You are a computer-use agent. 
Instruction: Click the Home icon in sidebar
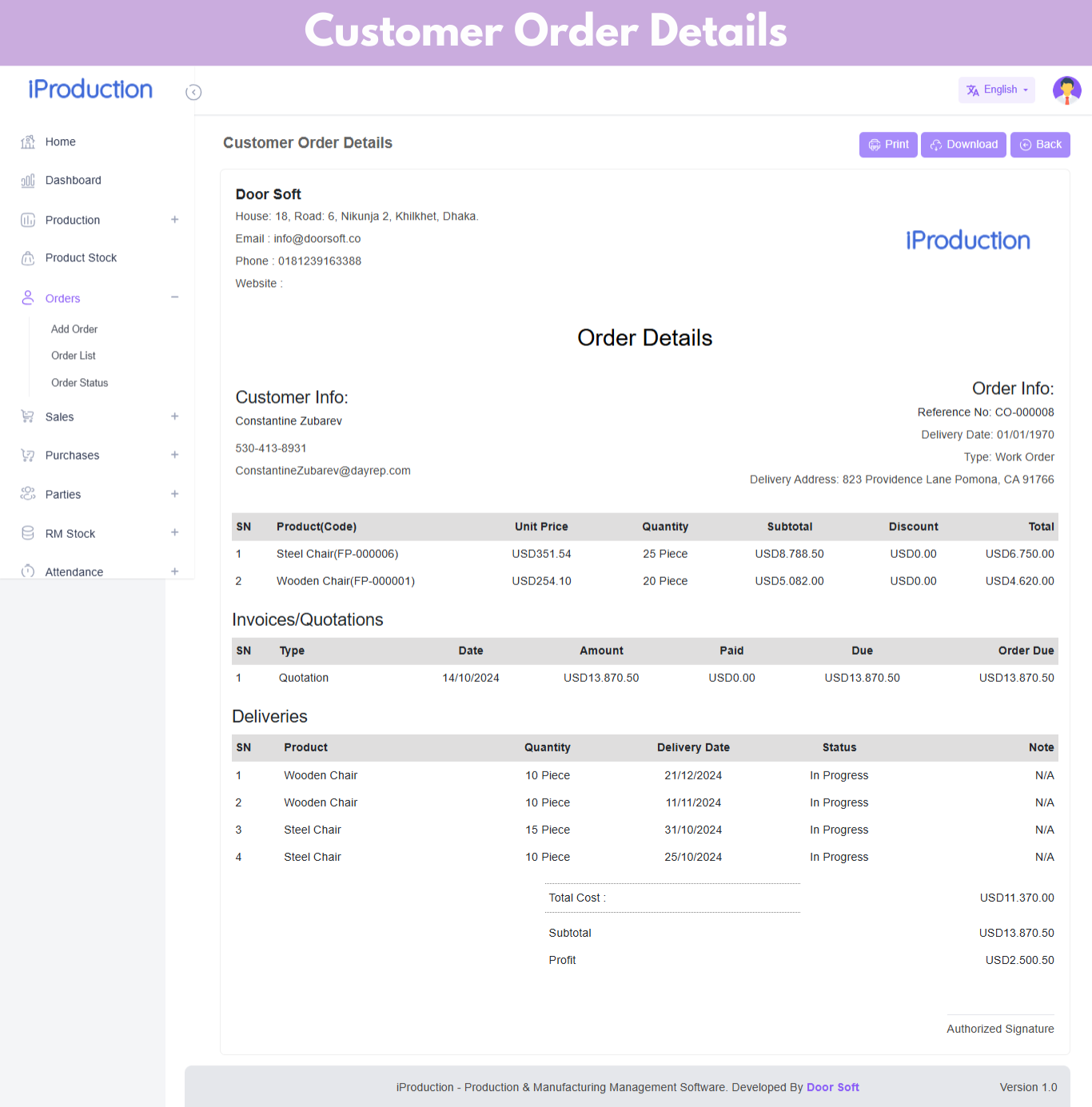[28, 142]
